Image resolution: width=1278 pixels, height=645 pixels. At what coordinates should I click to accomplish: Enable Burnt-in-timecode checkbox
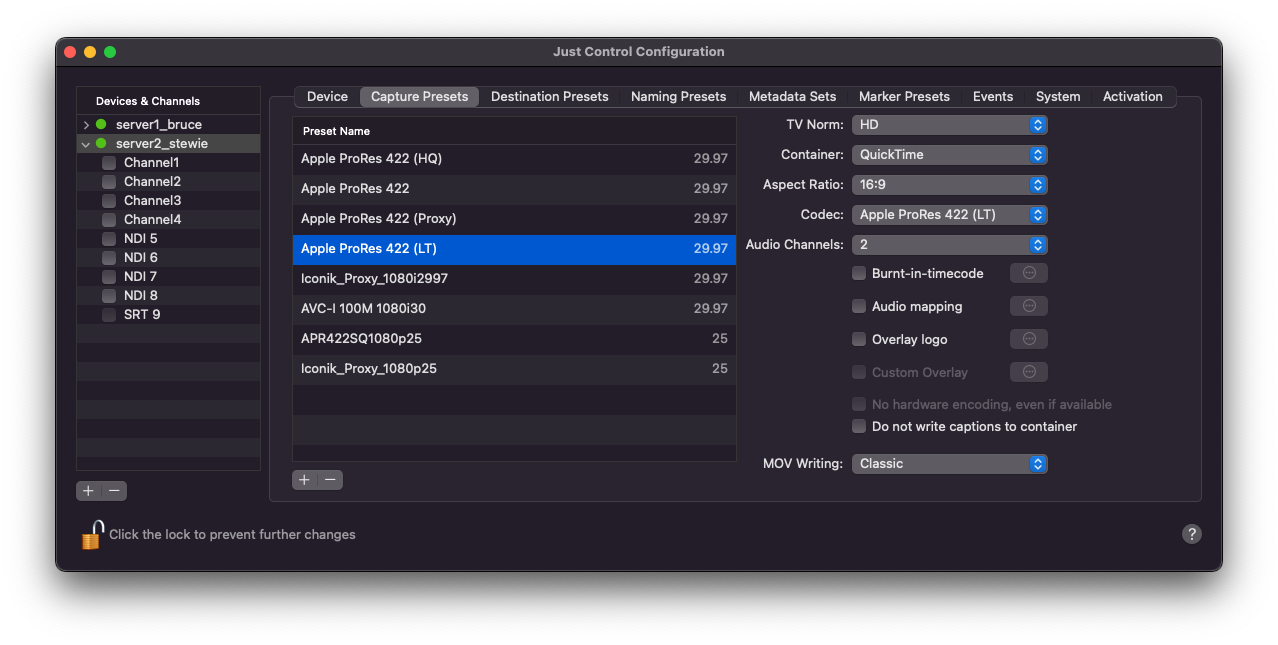[859, 273]
